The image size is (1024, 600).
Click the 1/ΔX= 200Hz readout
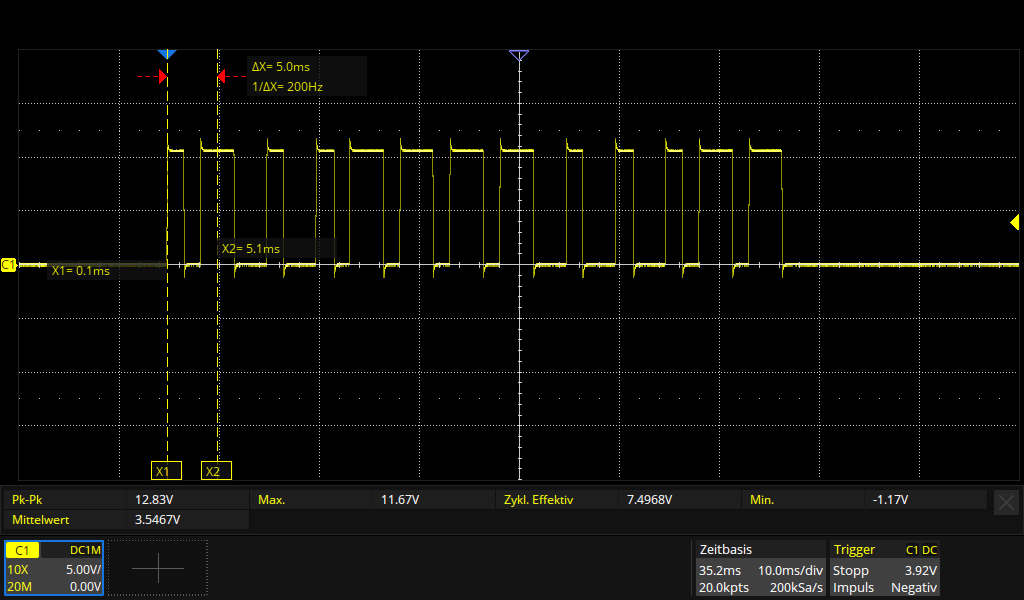click(287, 86)
